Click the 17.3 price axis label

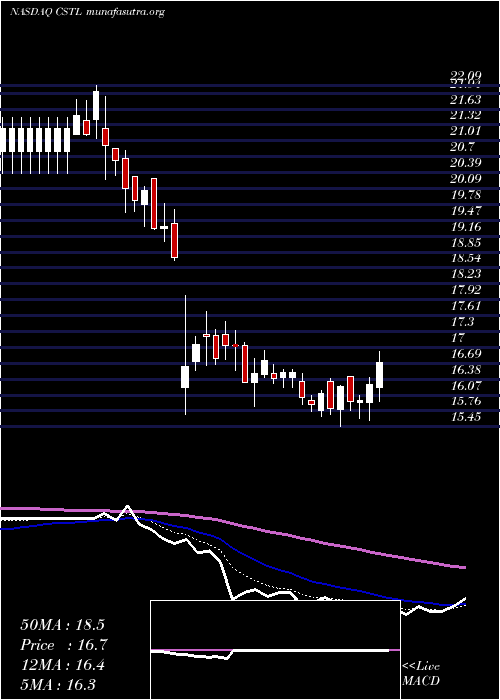462,322
